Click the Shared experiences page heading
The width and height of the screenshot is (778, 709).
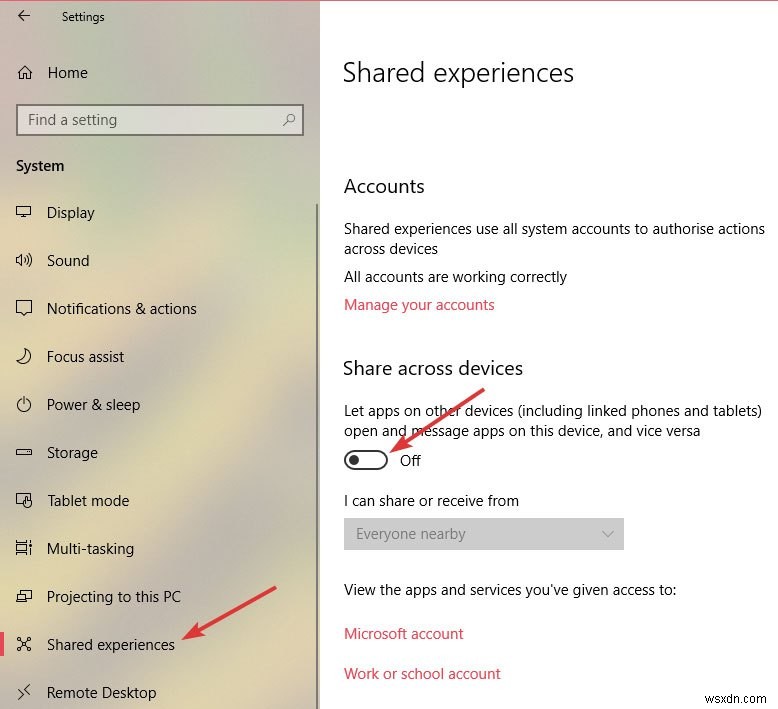[x=458, y=73]
